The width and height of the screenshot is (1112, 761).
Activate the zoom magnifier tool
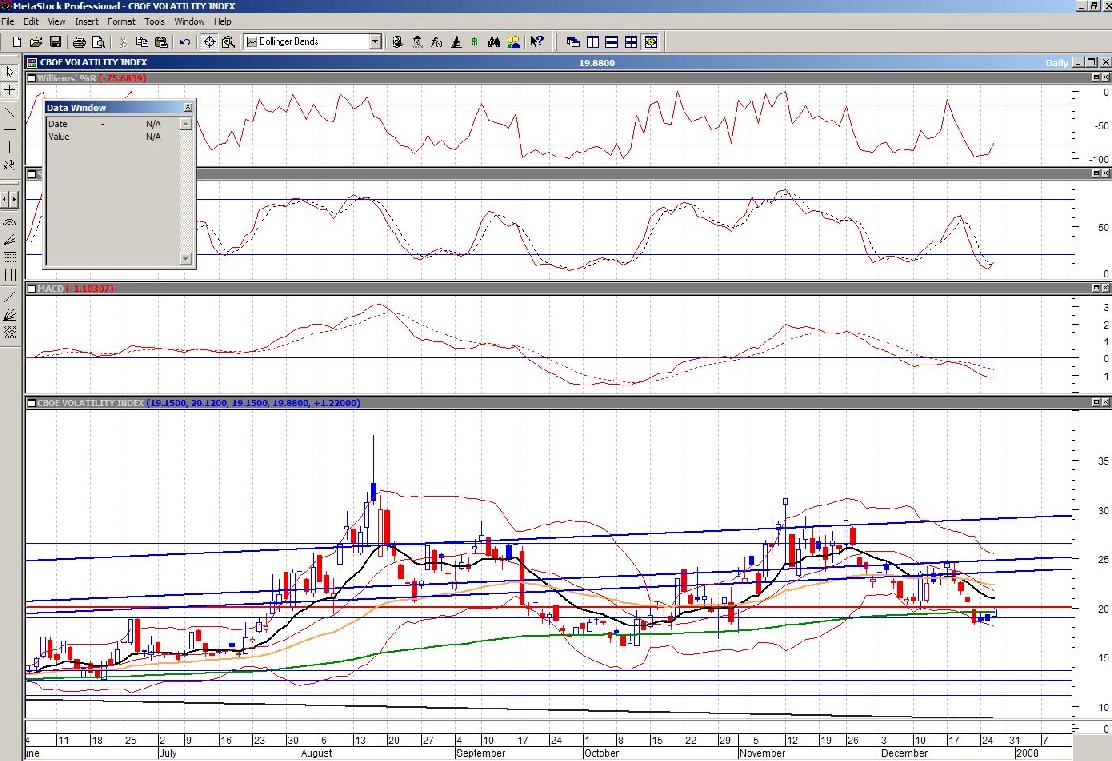tap(228, 42)
